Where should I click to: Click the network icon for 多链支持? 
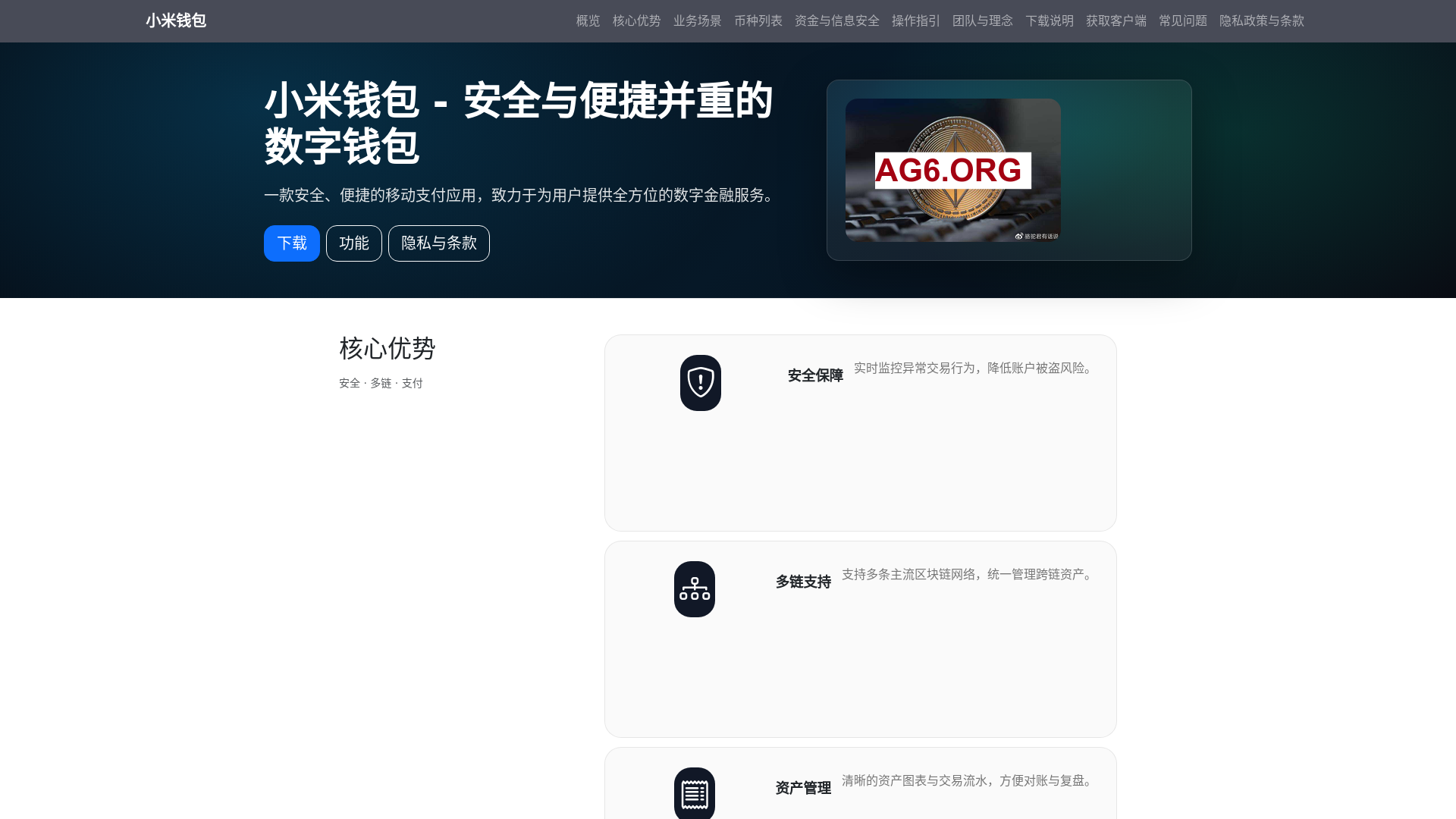695,589
